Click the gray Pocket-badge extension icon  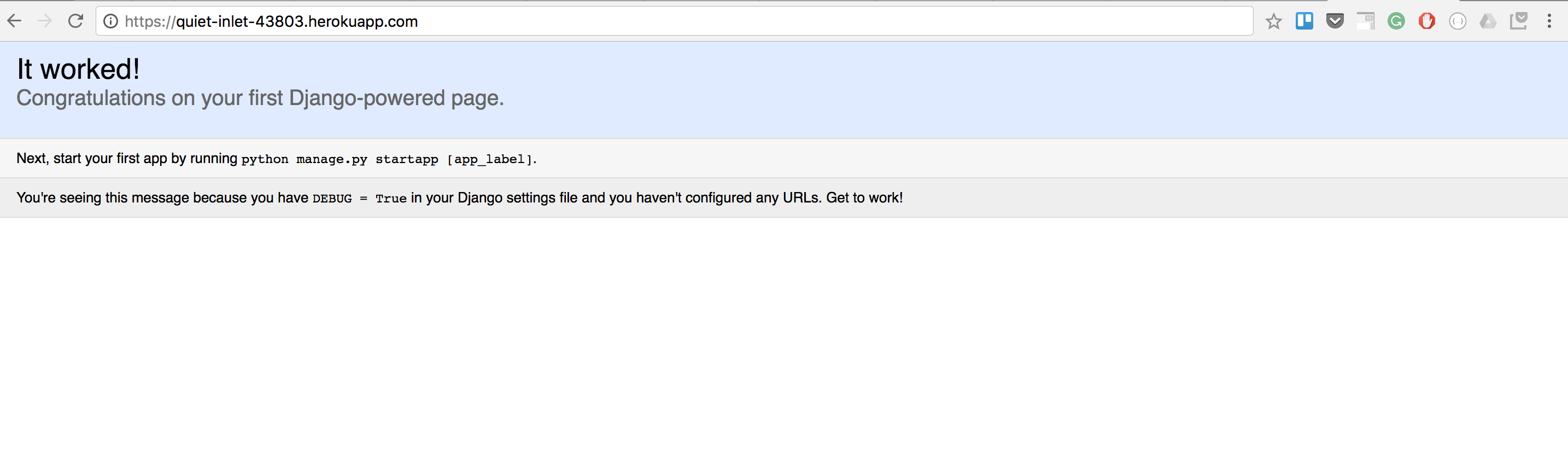(1519, 21)
